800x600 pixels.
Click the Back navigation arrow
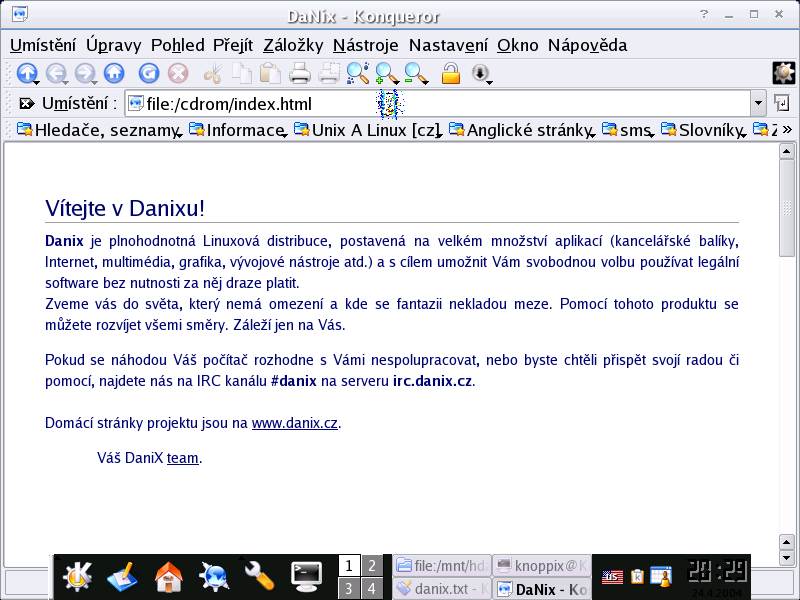(x=56, y=73)
